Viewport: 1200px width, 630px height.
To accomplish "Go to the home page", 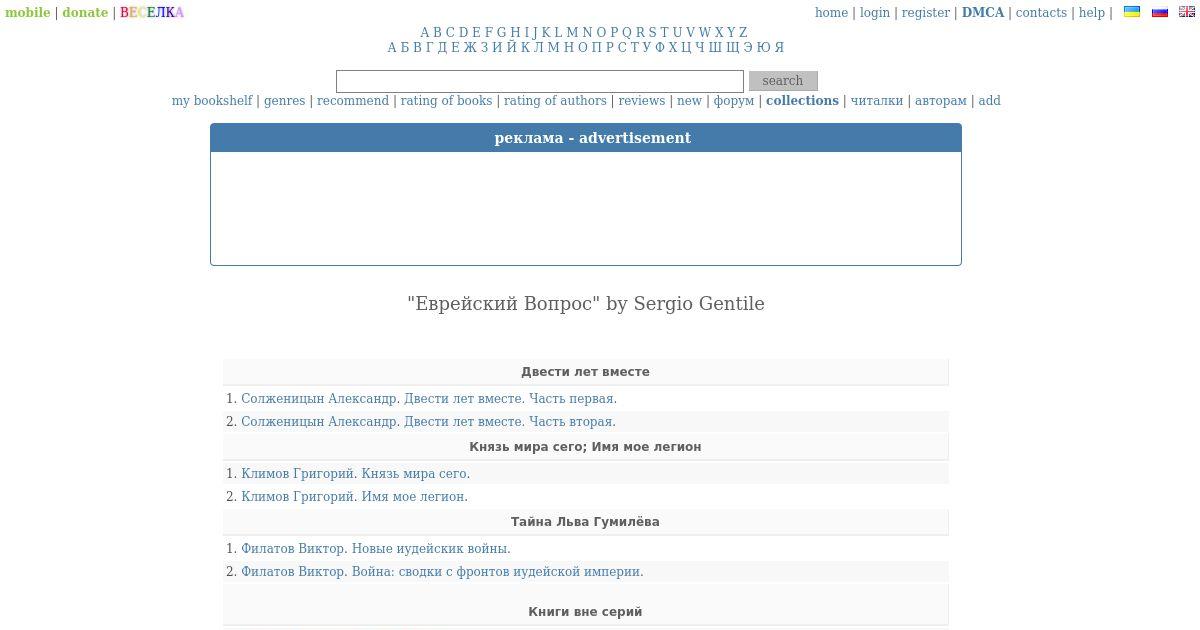I will point(831,13).
